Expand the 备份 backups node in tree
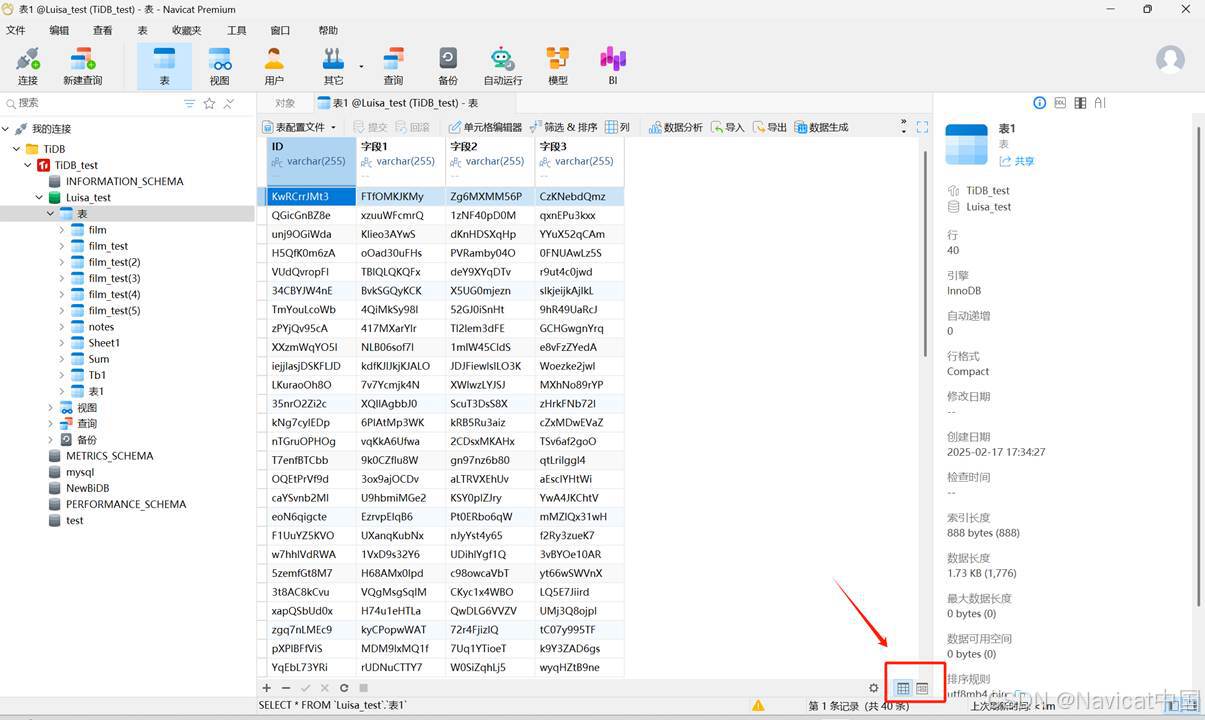This screenshot has height=720, width=1205. pos(51,440)
